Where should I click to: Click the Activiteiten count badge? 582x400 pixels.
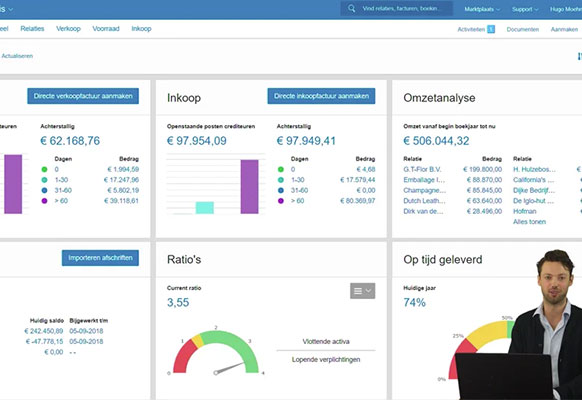(491, 29)
